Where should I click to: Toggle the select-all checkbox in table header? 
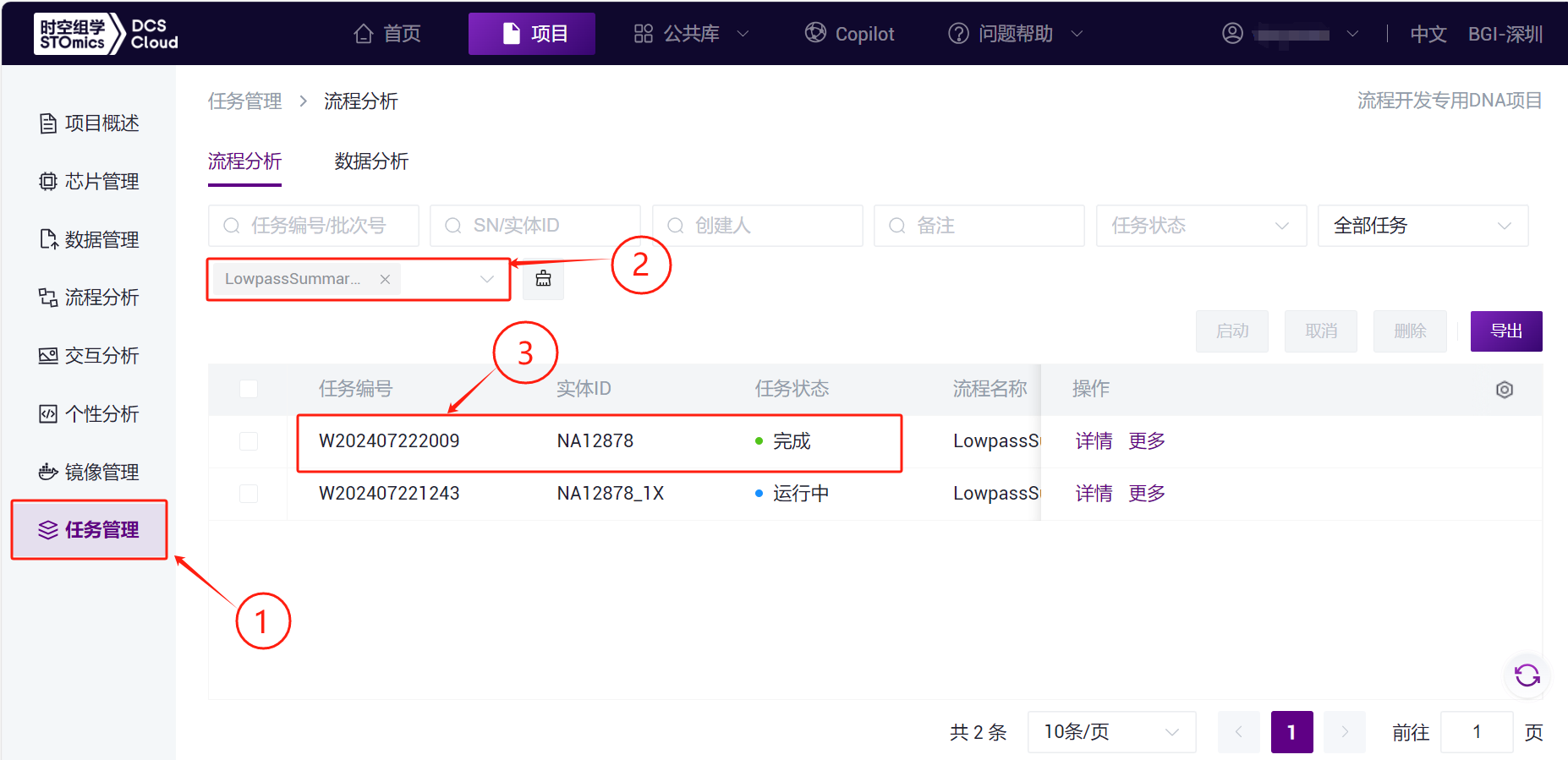tap(249, 389)
